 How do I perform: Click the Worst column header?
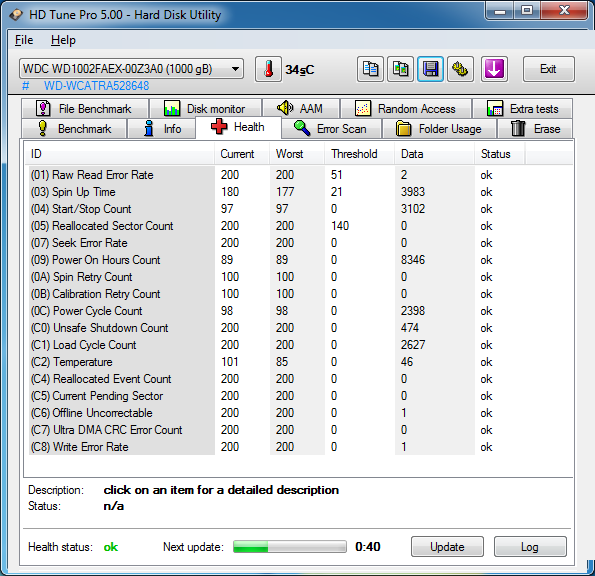tap(297, 154)
